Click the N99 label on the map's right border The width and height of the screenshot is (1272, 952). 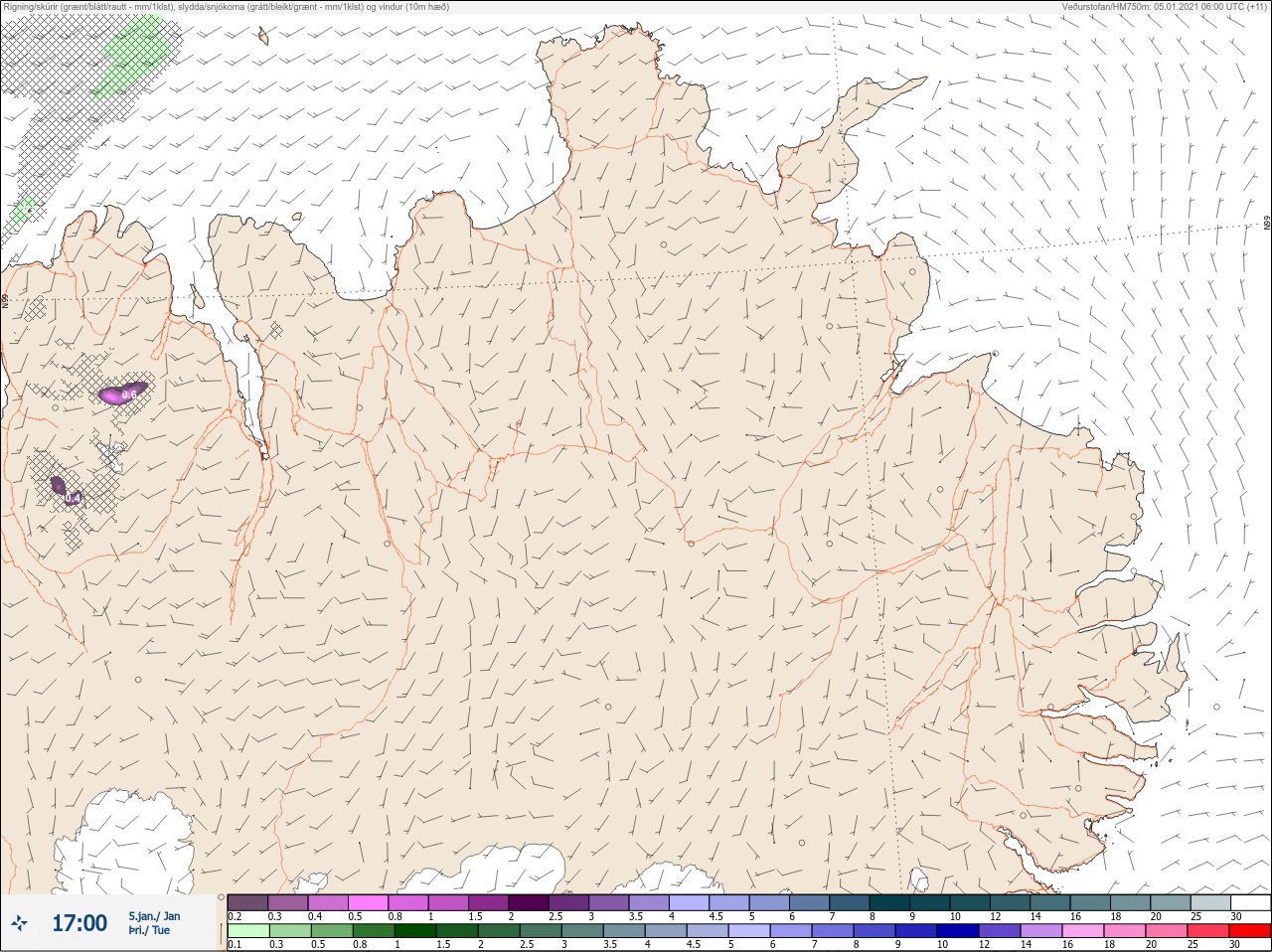[1267, 224]
